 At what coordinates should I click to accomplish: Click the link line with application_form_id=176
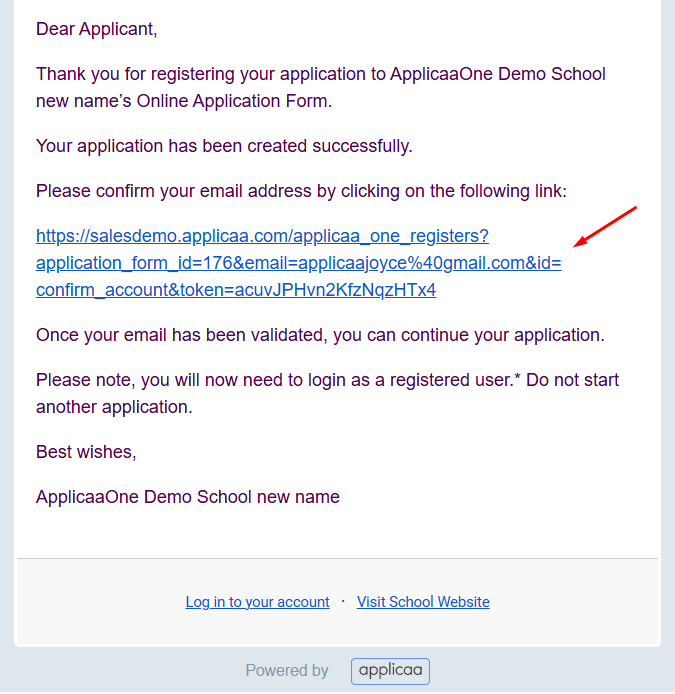tap(298, 263)
